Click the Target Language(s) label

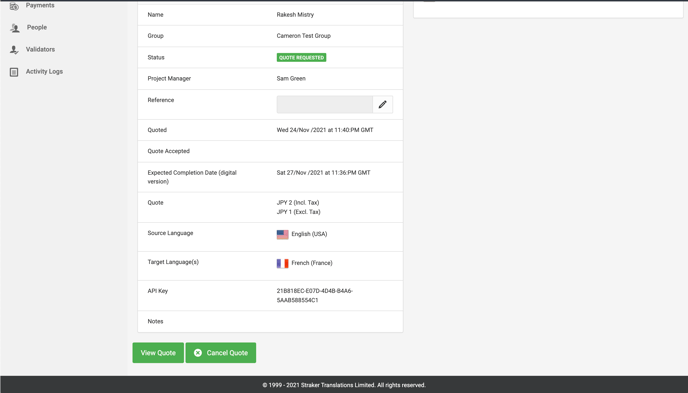click(173, 262)
